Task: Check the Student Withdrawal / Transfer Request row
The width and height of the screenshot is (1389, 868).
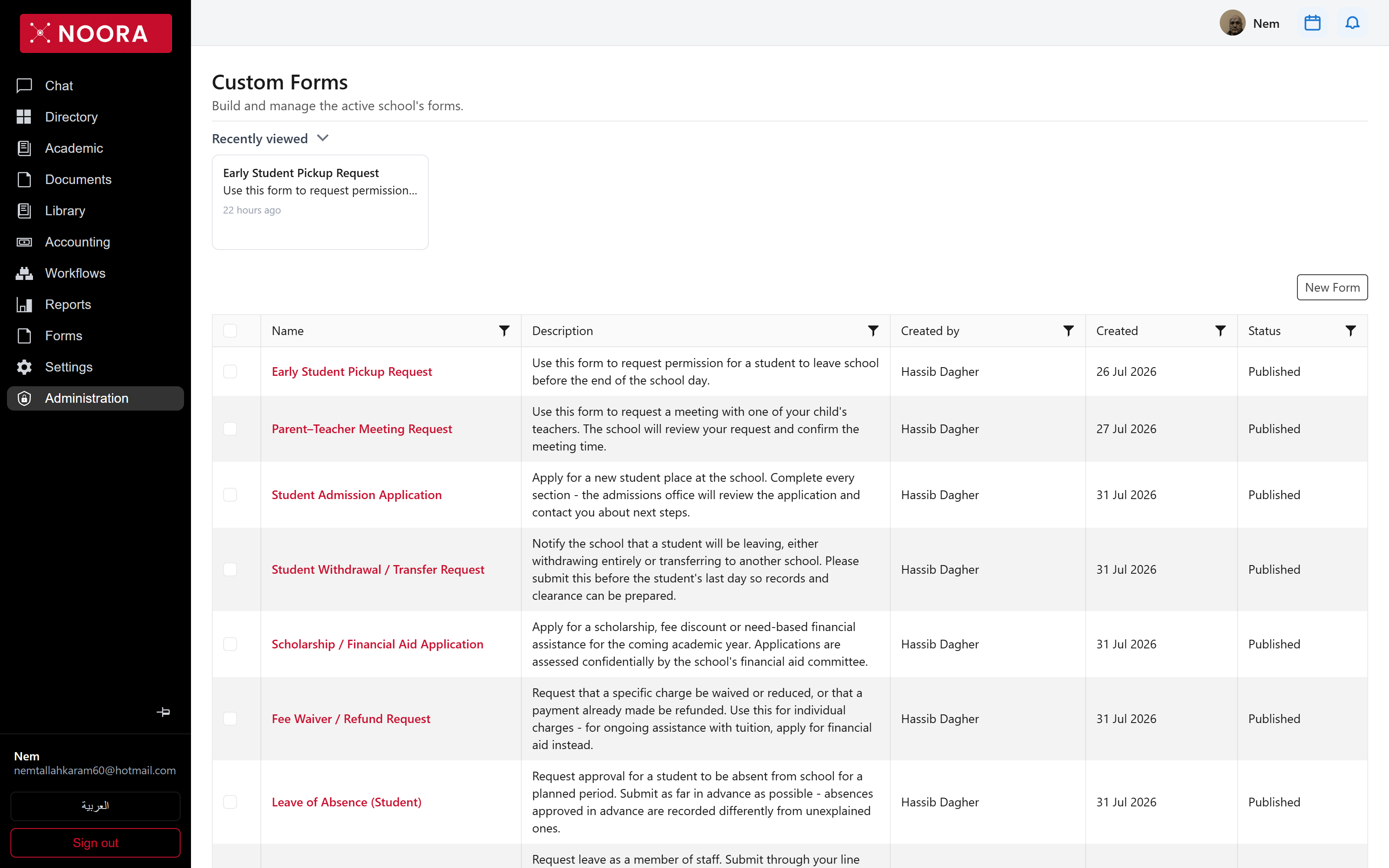Action: tap(230, 569)
